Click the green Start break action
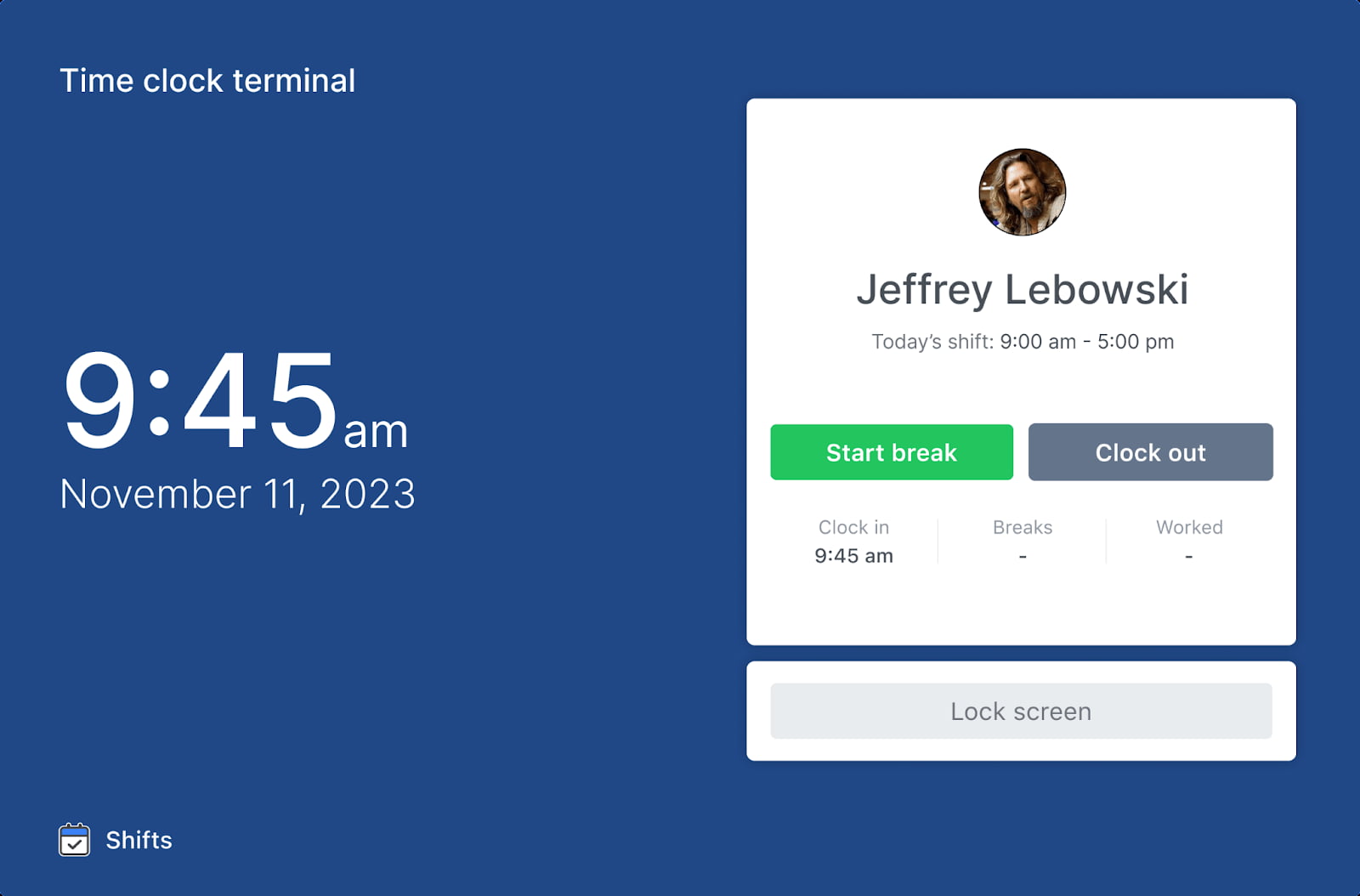 (x=891, y=452)
